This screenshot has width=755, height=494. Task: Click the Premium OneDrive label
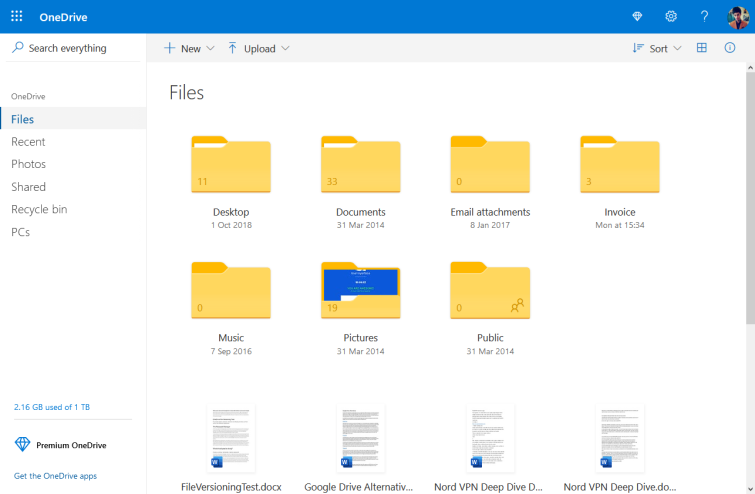pos(71,445)
